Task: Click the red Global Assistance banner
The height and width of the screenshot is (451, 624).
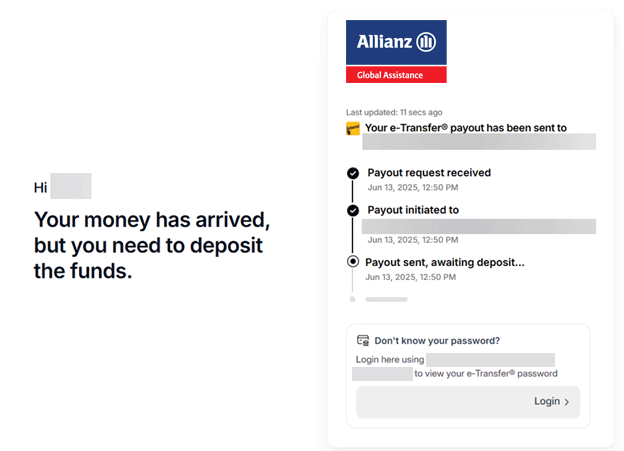Action: coord(396,75)
